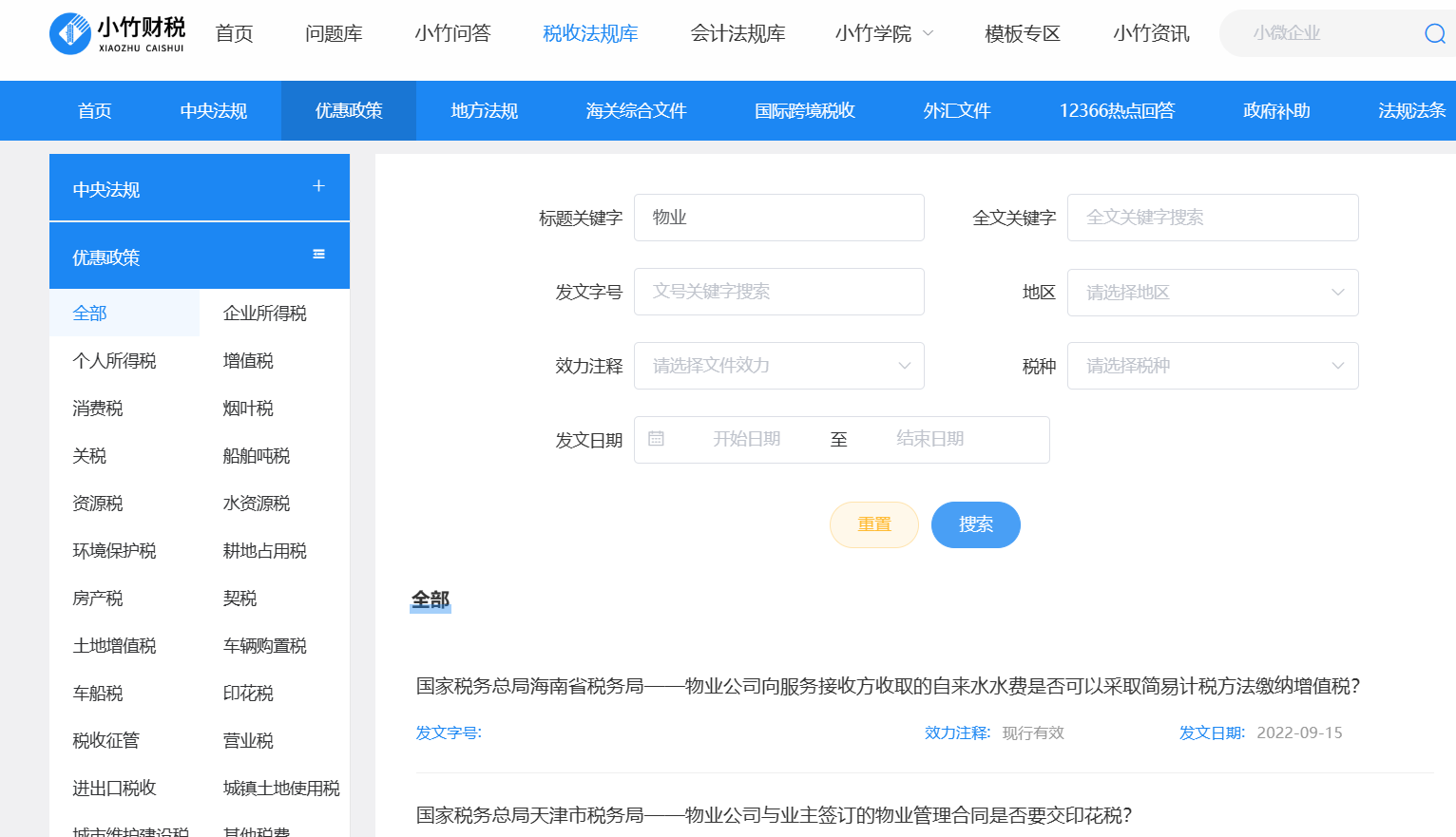
Task: Open the 海南省税务局 water fee article
Action: click(888, 686)
